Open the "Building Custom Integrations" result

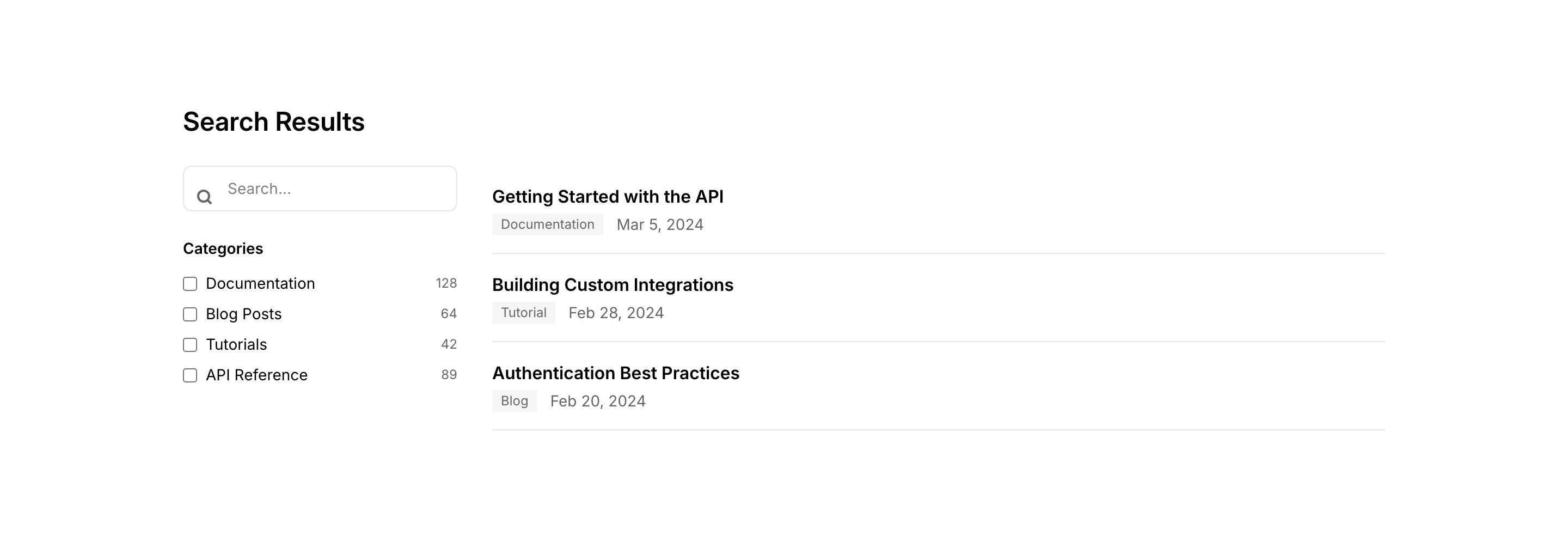point(612,285)
